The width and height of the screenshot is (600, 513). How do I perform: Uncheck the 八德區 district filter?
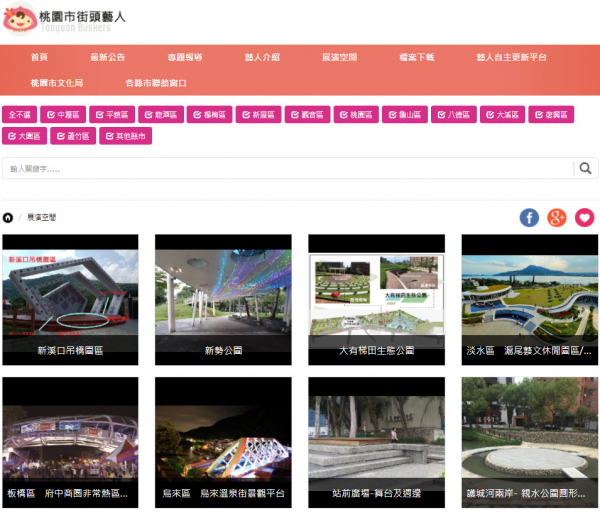pyautogui.click(x=454, y=115)
